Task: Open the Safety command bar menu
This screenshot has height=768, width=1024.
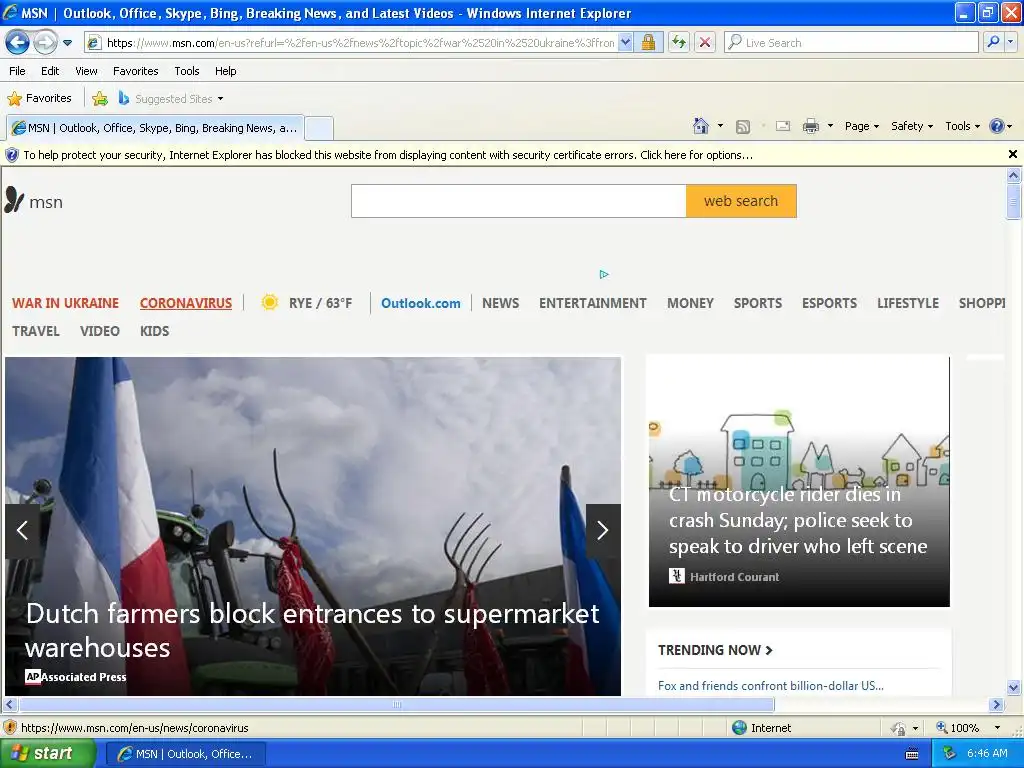Action: point(912,126)
